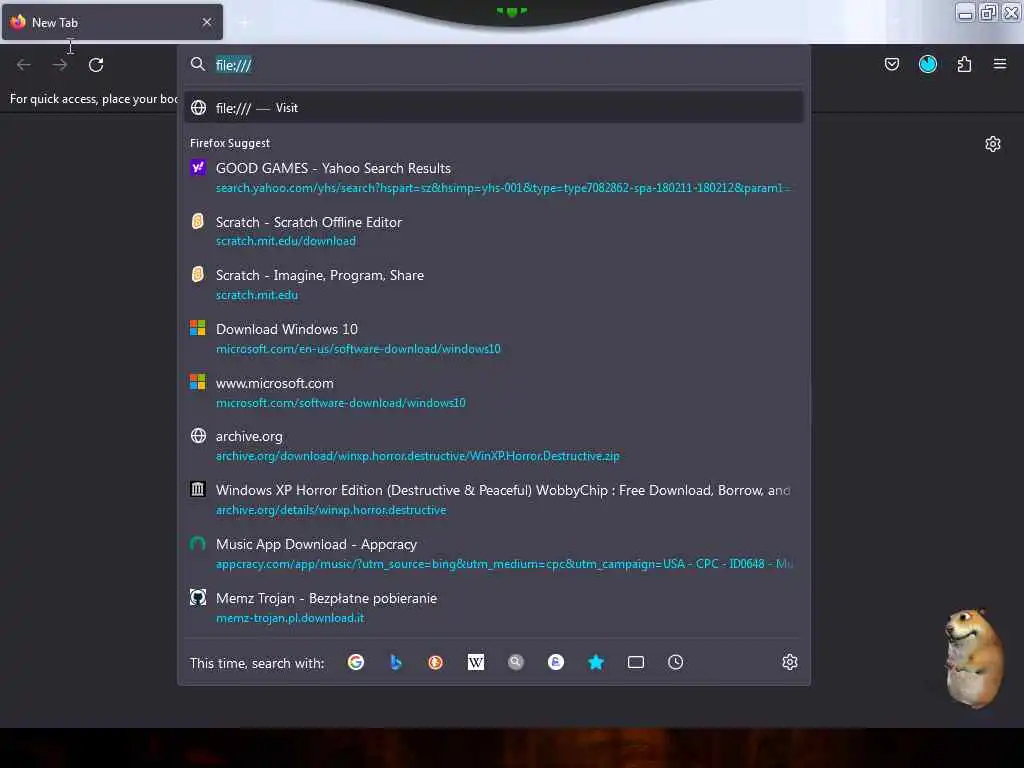1024x768 pixels.
Task: Click the globe icon beside file:/// Visit
Action: click(x=198, y=108)
